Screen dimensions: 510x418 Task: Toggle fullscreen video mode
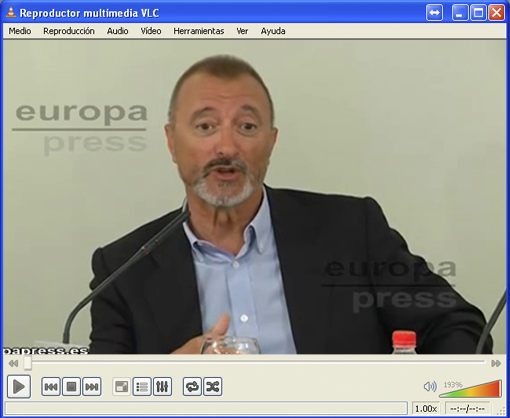pyautogui.click(x=121, y=387)
